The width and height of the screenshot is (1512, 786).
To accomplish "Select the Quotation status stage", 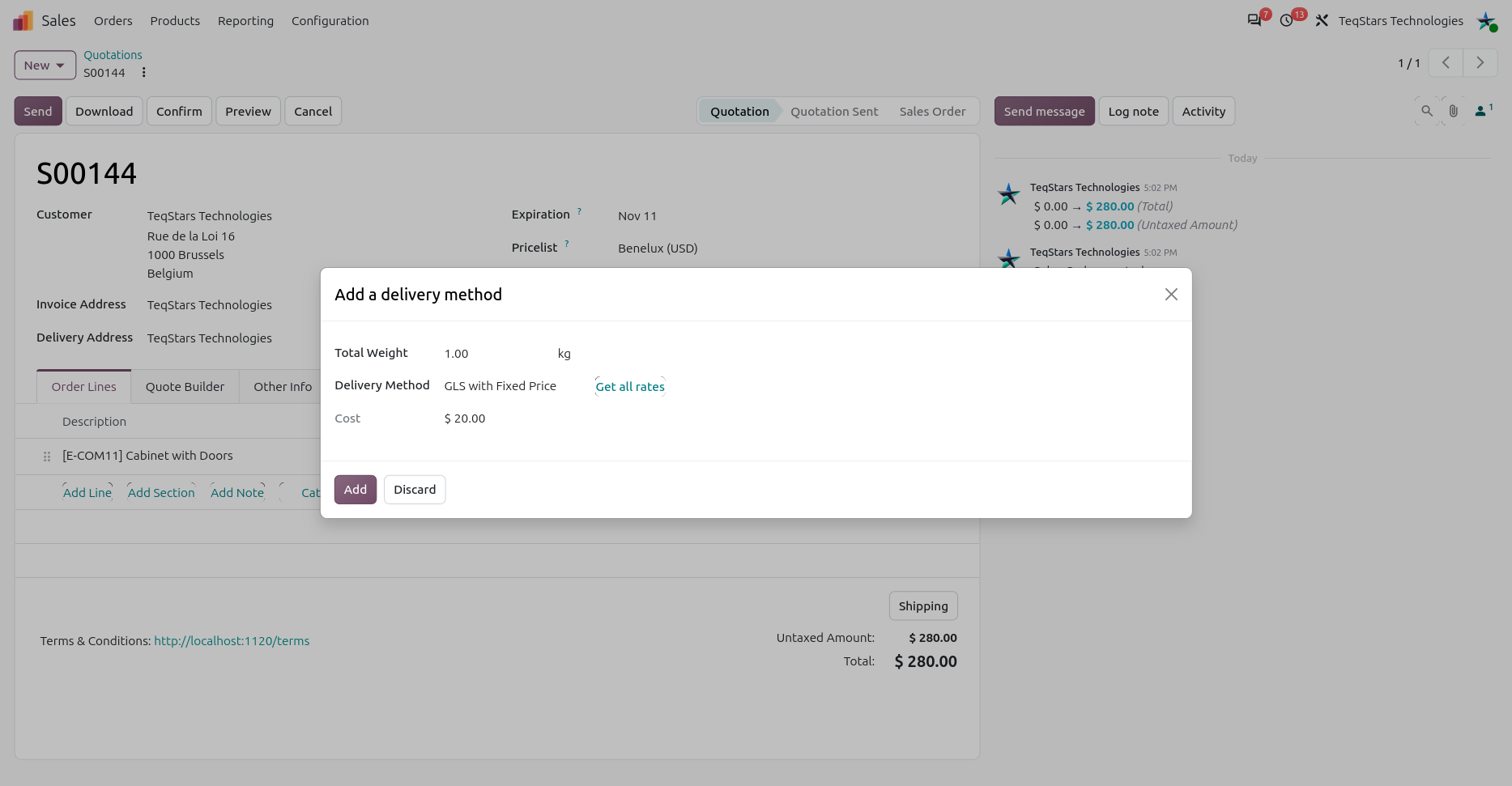I will click(739, 112).
